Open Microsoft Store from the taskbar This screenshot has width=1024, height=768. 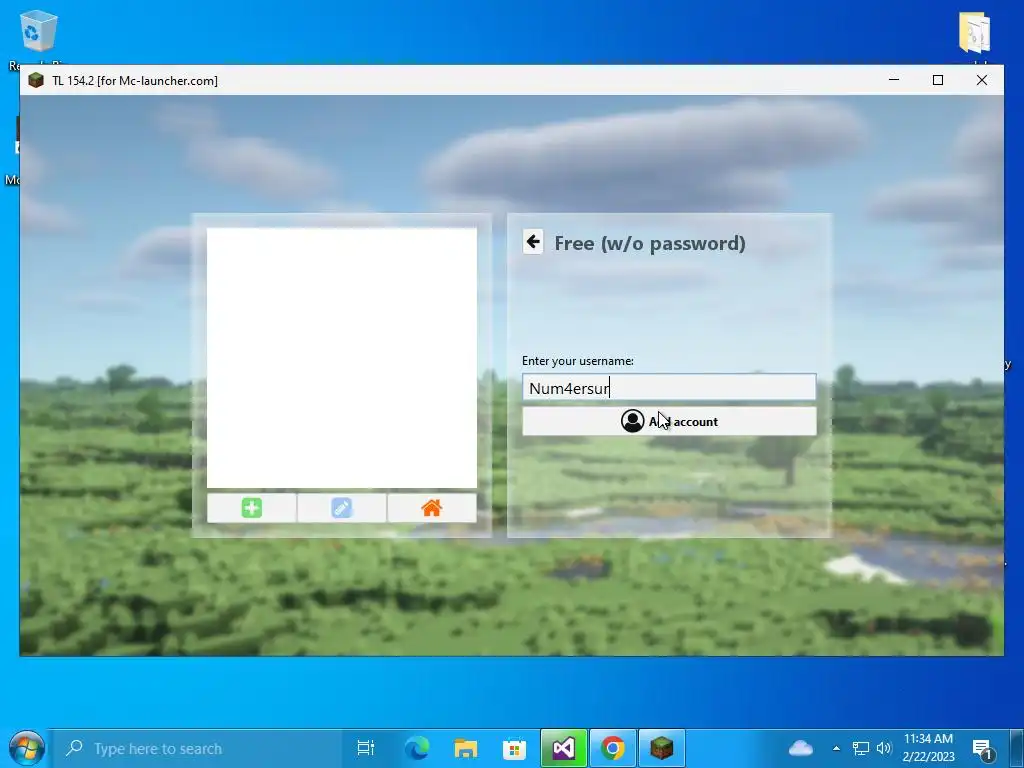tap(514, 748)
